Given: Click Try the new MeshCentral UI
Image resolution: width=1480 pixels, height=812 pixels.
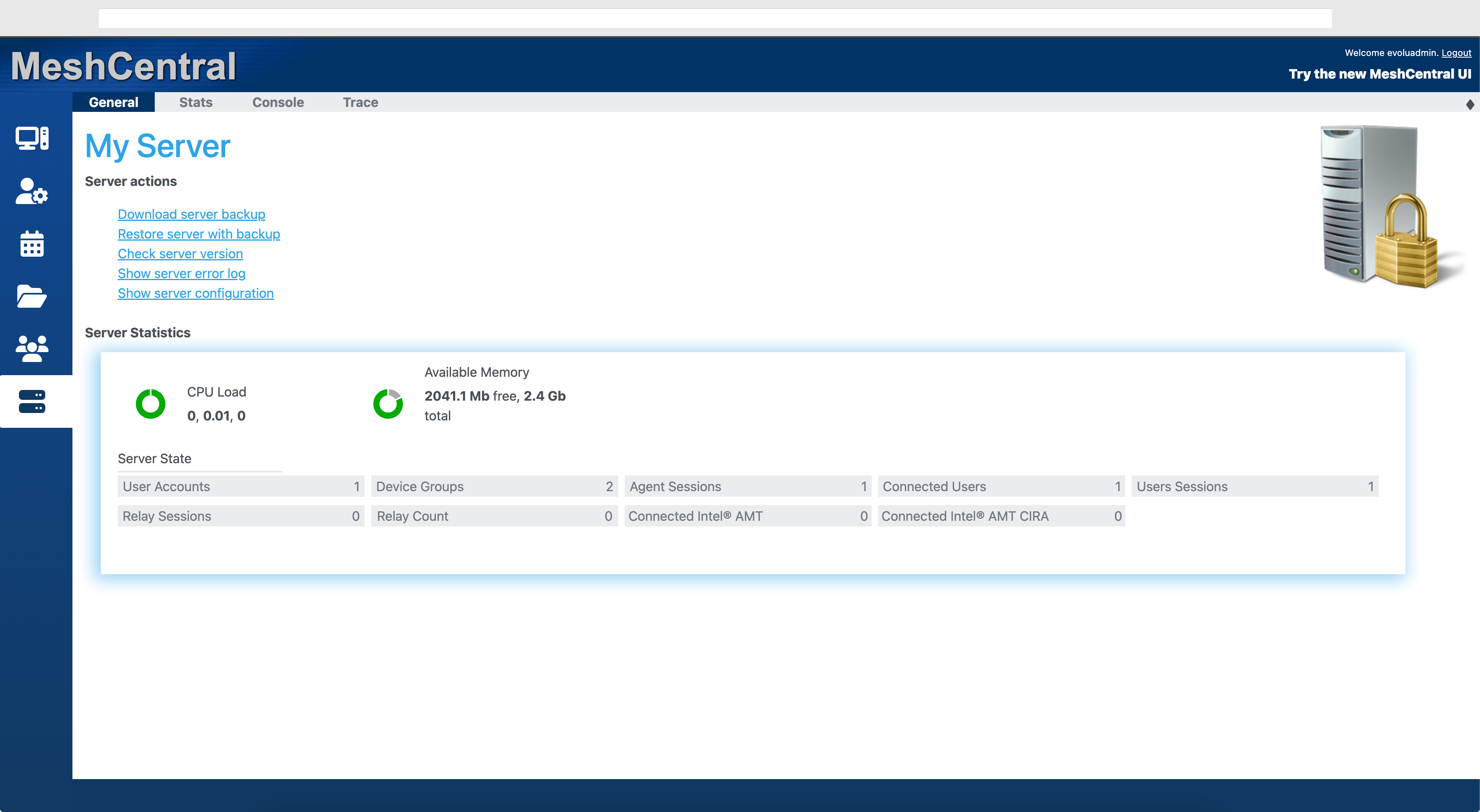Looking at the screenshot, I should point(1380,74).
